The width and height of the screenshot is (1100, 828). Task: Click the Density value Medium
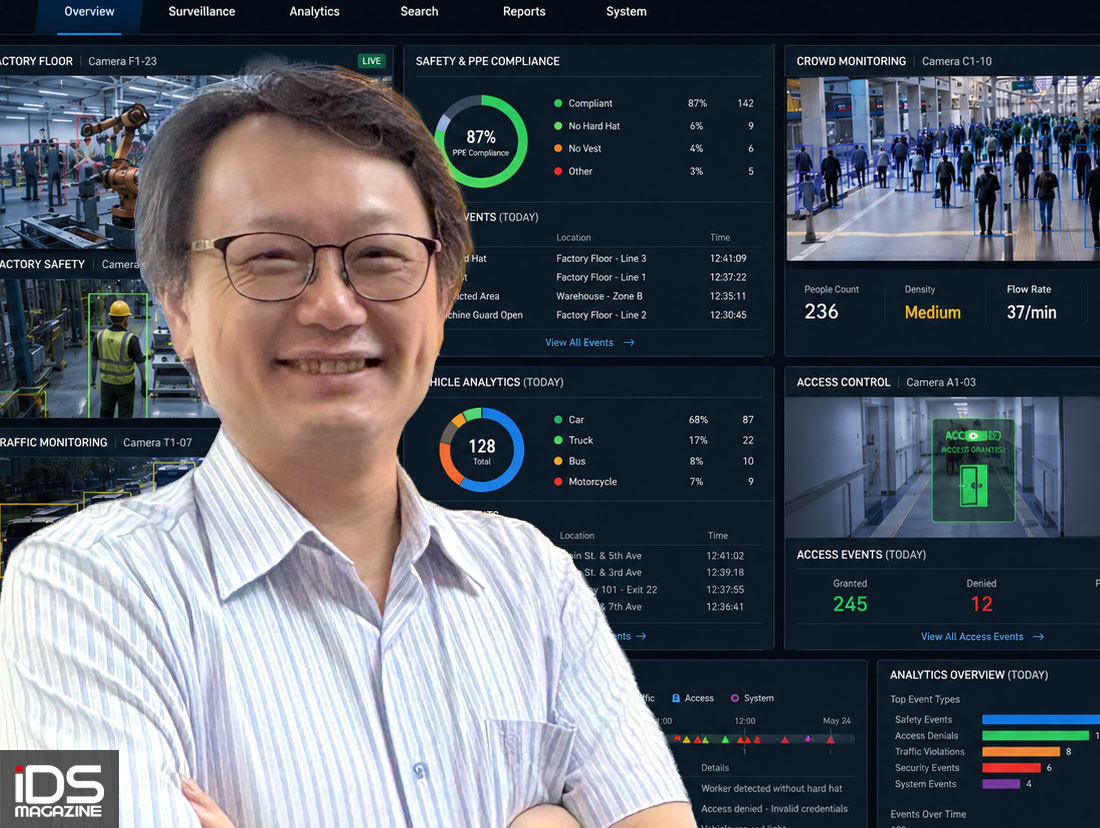pyautogui.click(x=932, y=312)
